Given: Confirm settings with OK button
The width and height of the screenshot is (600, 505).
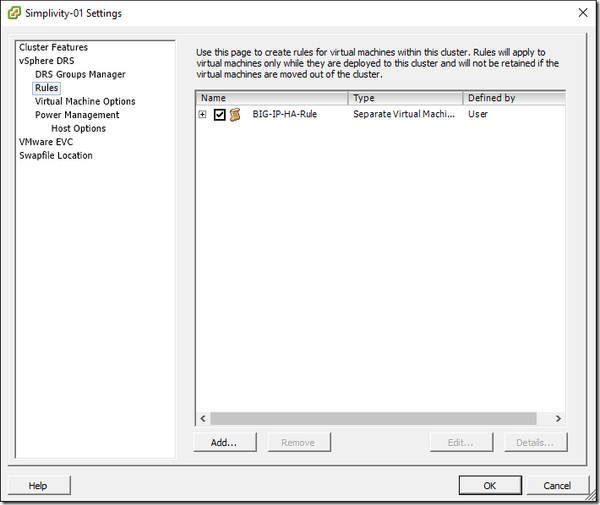Looking at the screenshot, I should pos(490,485).
